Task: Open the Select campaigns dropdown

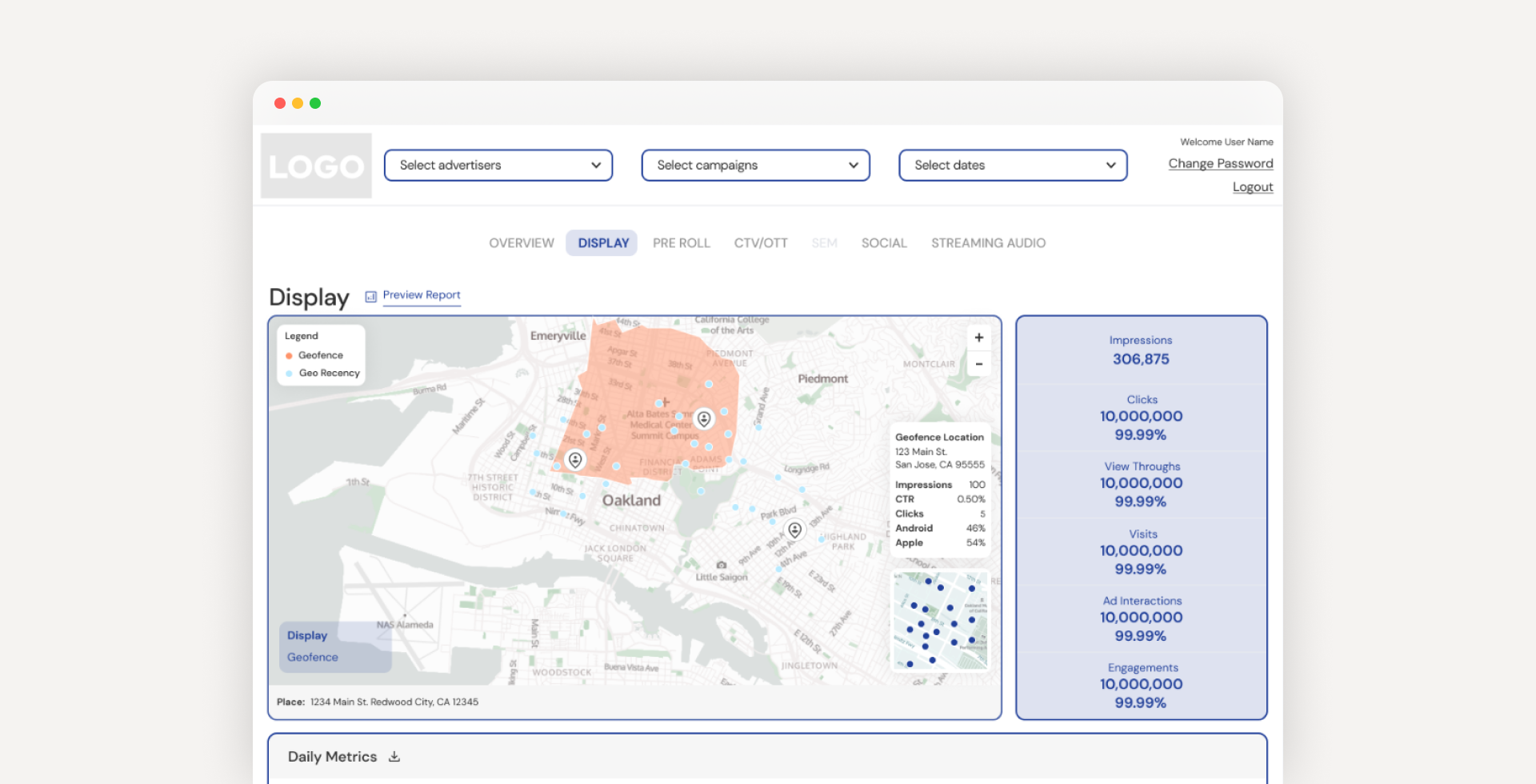Action: click(756, 166)
